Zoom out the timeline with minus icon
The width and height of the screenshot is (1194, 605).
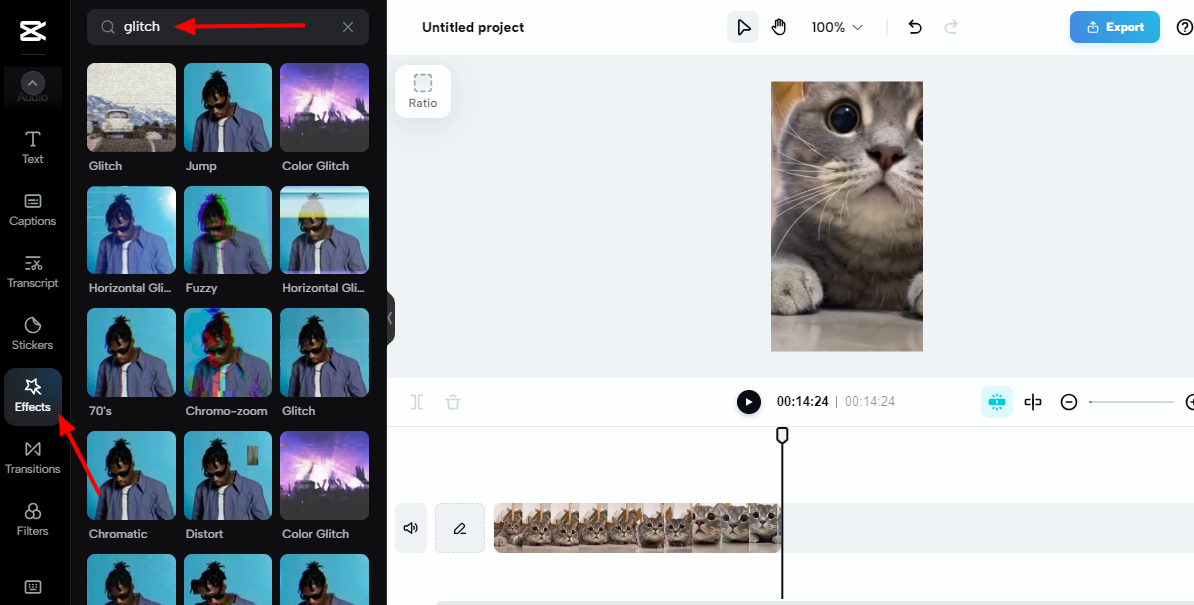1069,402
